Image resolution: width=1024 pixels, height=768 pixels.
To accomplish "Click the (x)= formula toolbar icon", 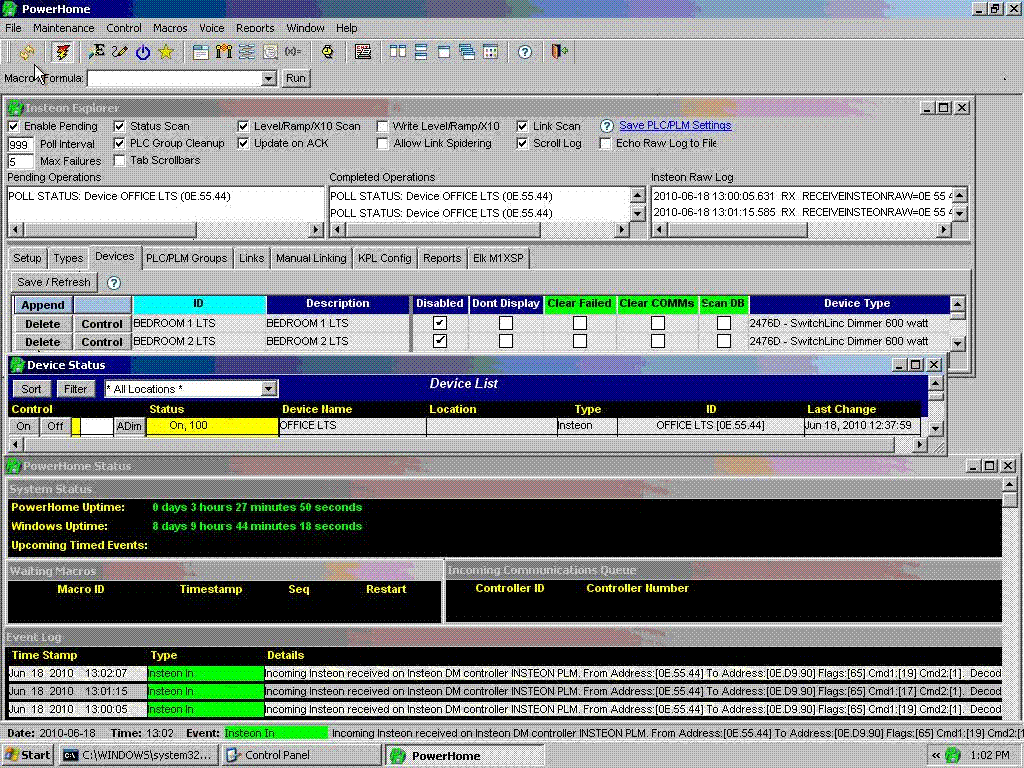I will 293,52.
